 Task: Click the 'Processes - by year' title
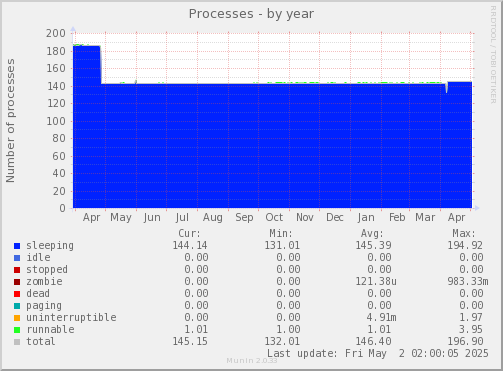251,14
